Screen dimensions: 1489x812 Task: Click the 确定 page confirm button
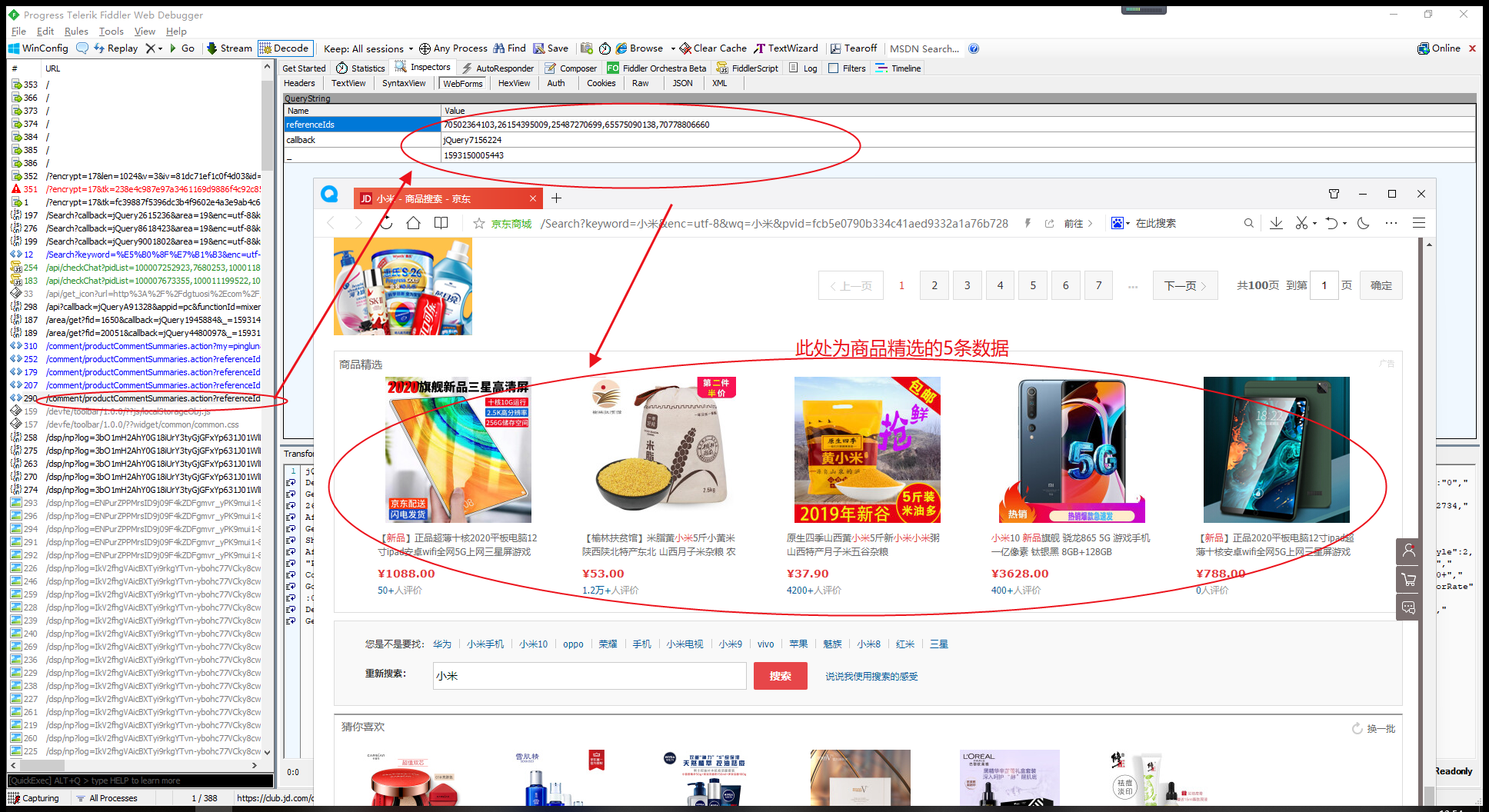point(1381,285)
